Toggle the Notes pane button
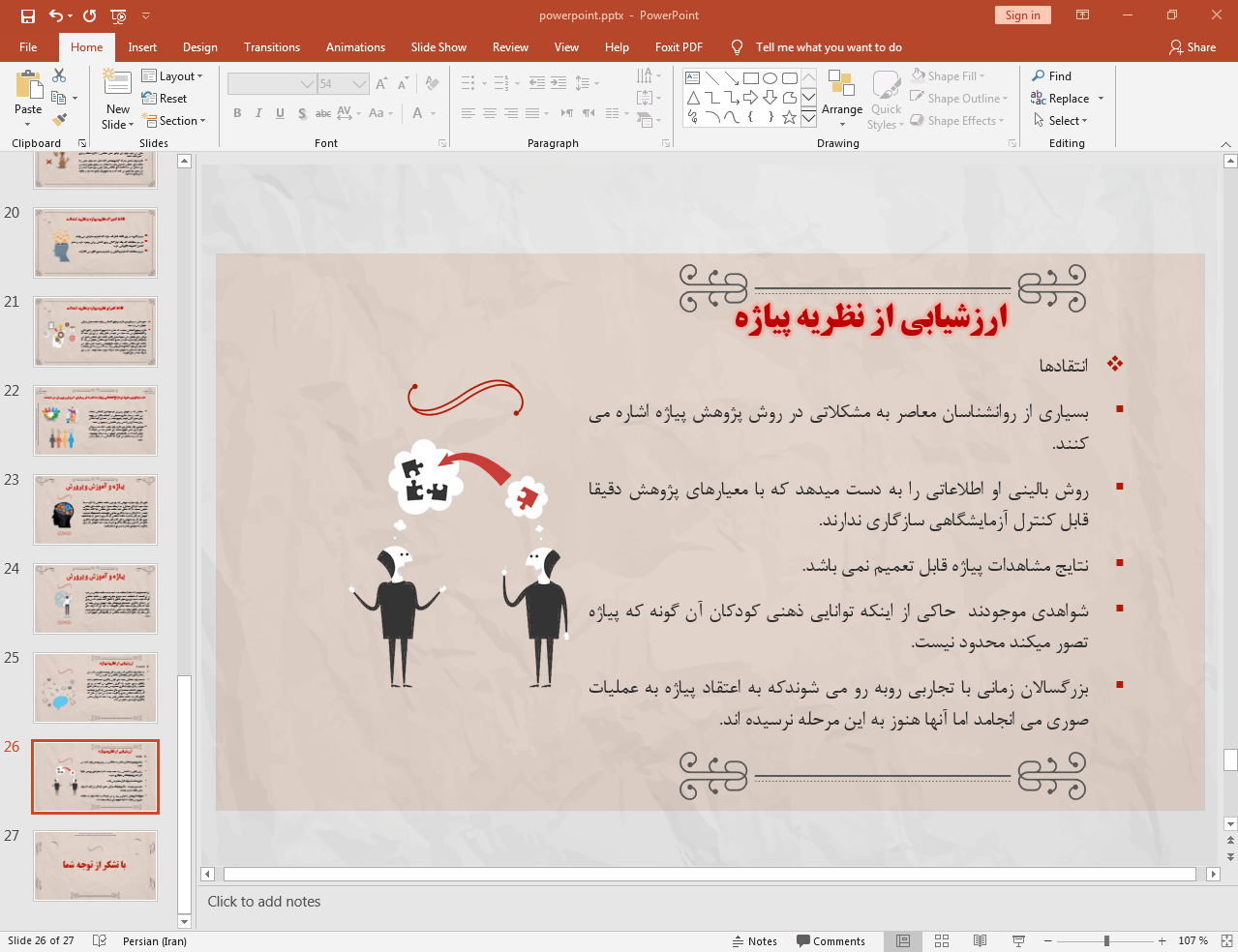 tap(755, 941)
